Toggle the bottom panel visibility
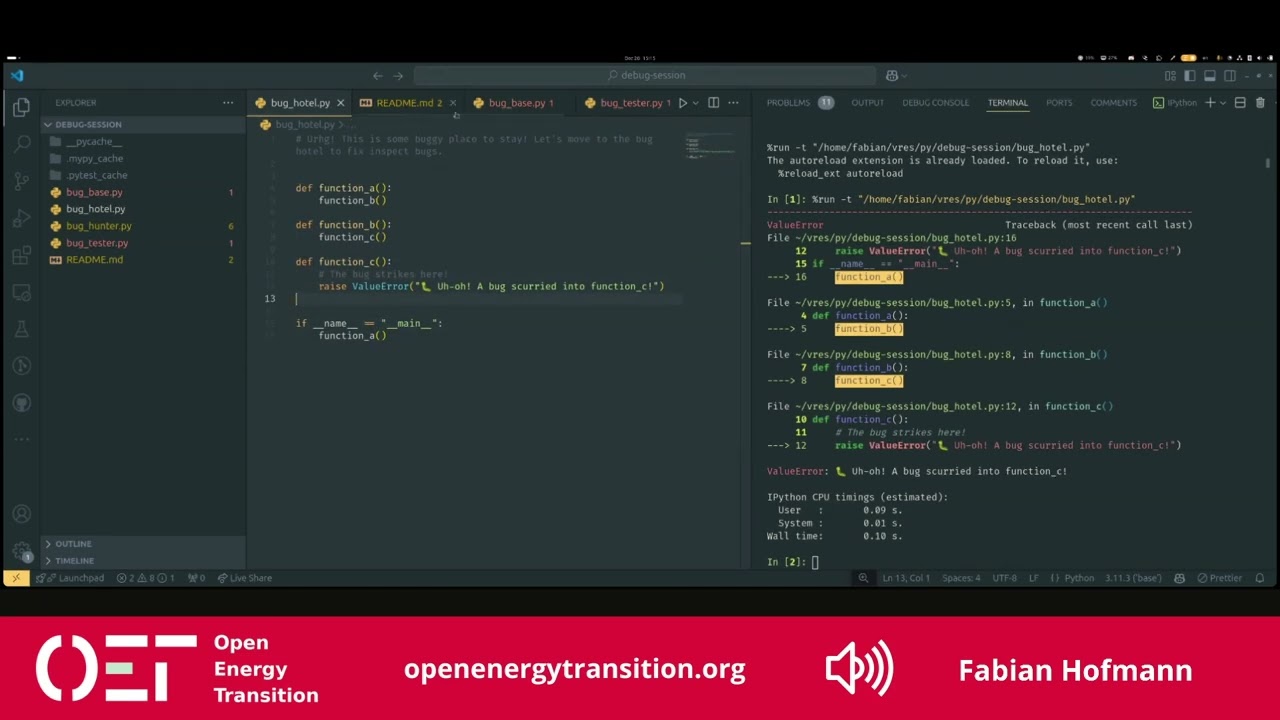This screenshot has width=1280, height=720. (1209, 75)
